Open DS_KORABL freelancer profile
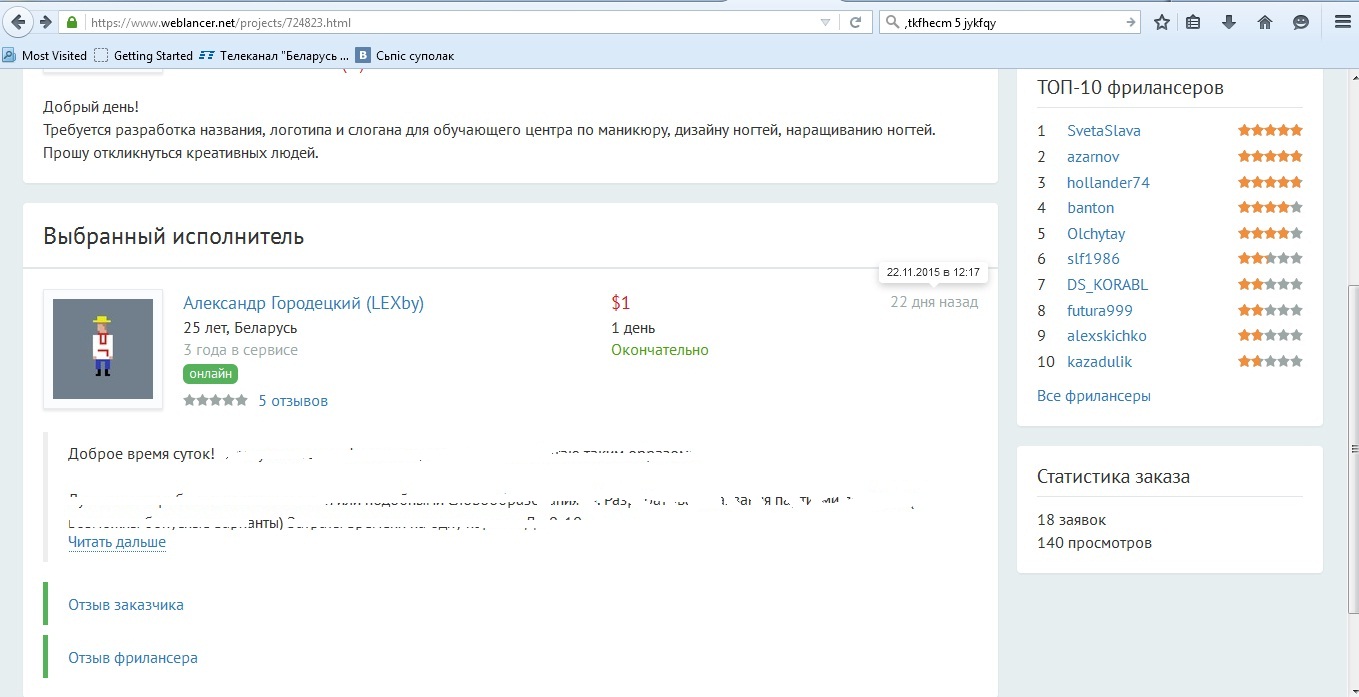This screenshot has width=1359, height=697. pyautogui.click(x=1107, y=285)
